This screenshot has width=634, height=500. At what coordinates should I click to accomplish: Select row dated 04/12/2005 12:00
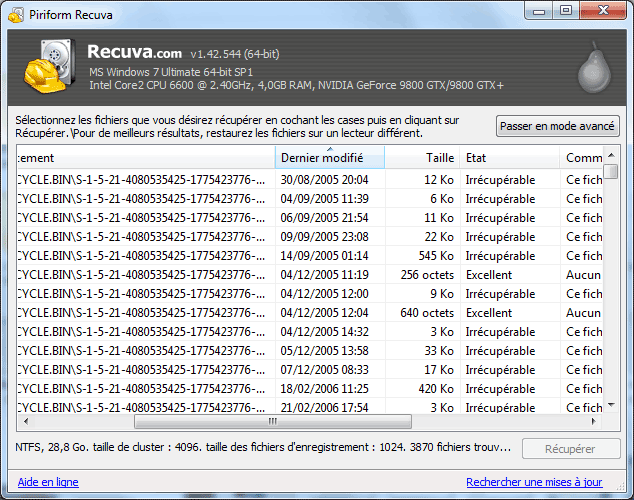click(310, 294)
